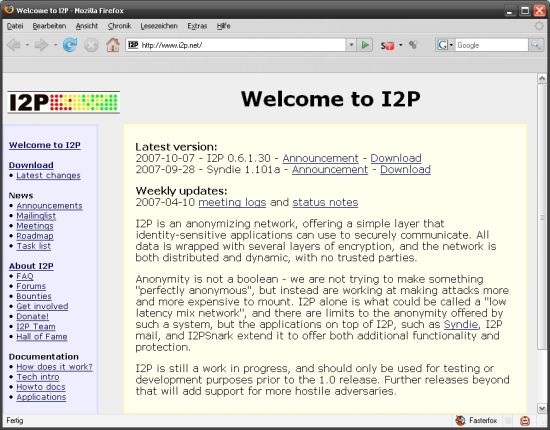The image size is (550, 430).
Task: Click the Stop loading icon
Action: click(x=91, y=45)
